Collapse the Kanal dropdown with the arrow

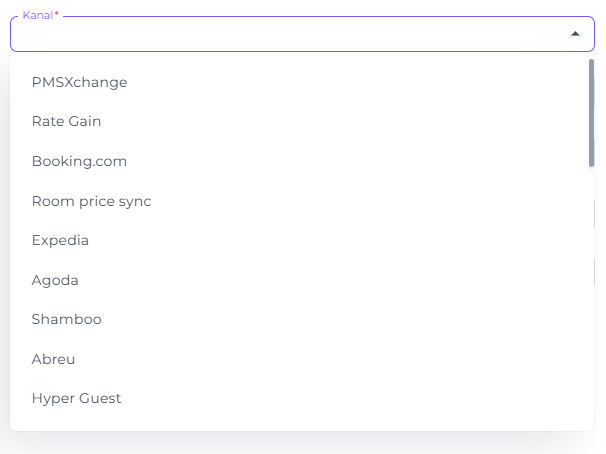pyautogui.click(x=575, y=34)
